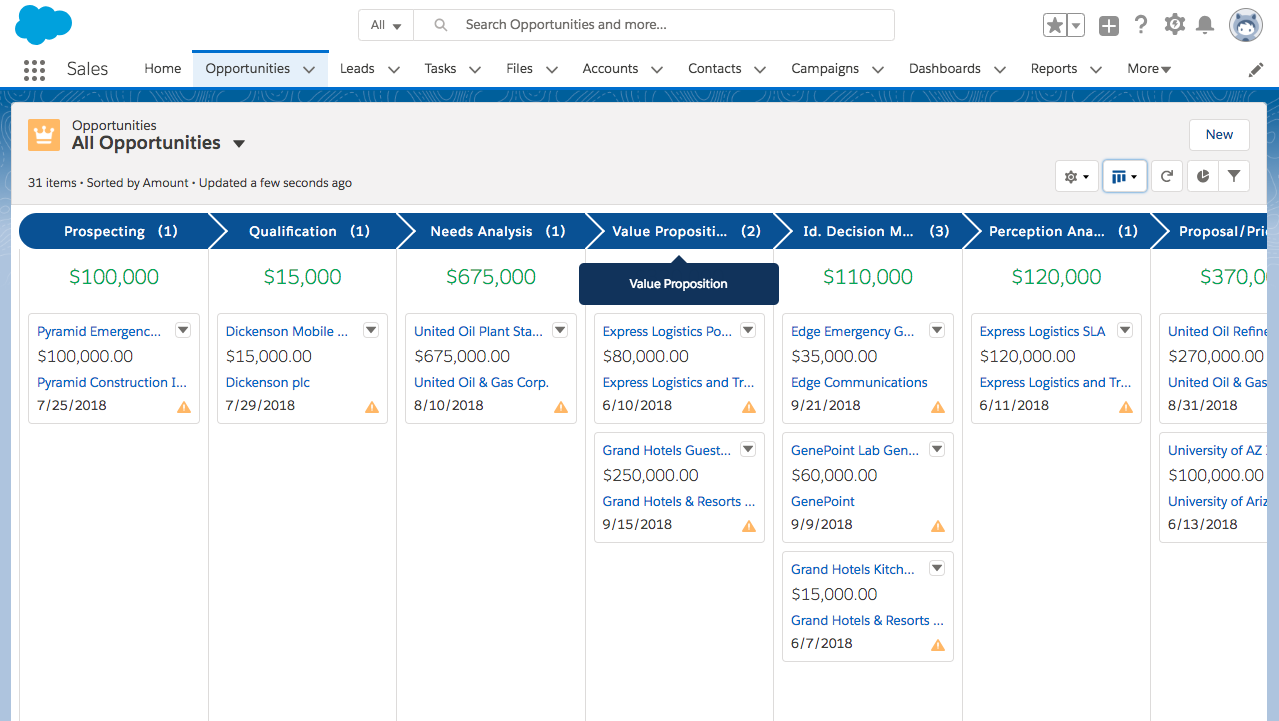Image resolution: width=1279 pixels, height=721 pixels.
Task: Open the user avatar profile
Action: coord(1245,24)
